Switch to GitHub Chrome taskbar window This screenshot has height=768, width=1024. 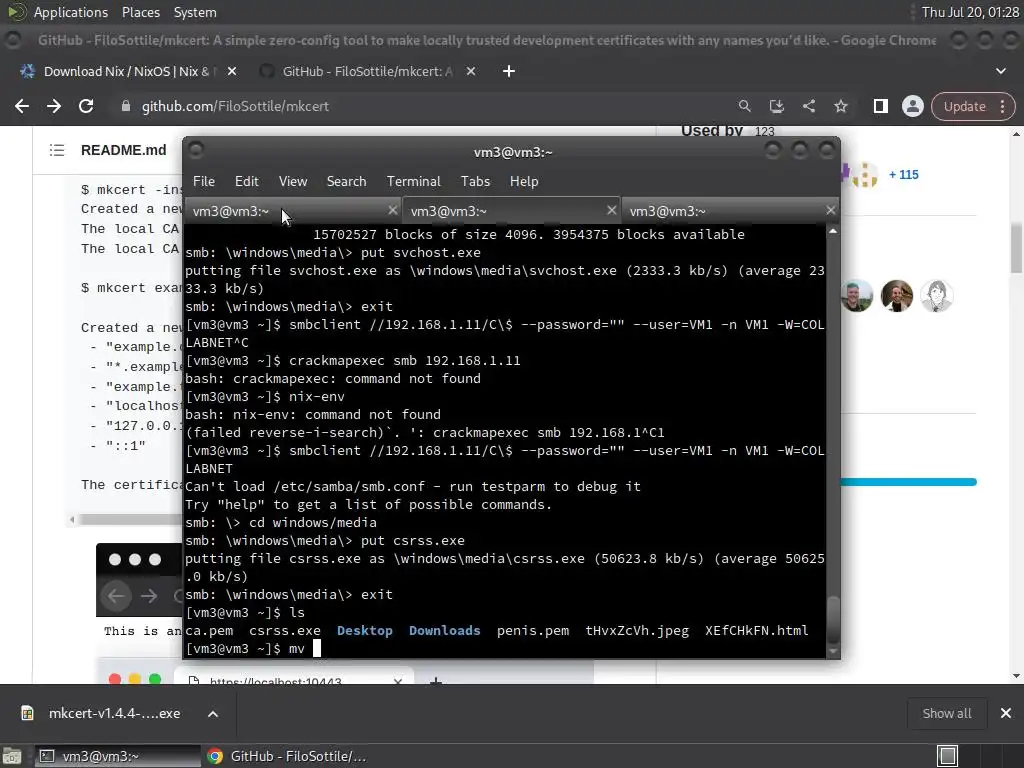(287, 756)
